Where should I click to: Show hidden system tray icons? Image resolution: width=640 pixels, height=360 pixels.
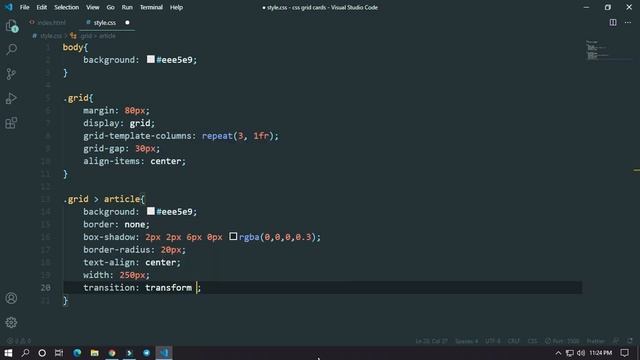coord(558,353)
